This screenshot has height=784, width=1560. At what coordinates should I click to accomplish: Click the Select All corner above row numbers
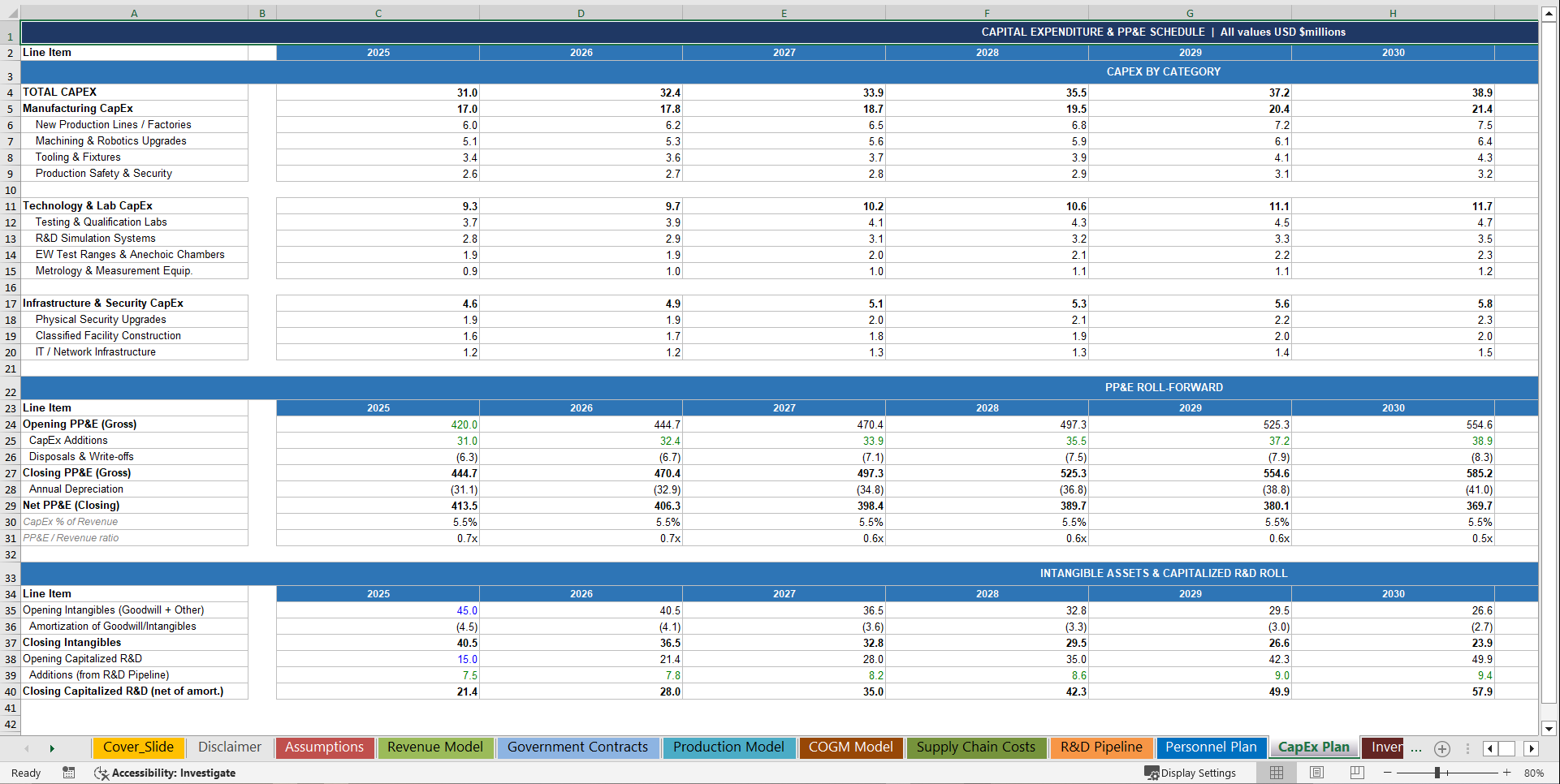(11, 13)
